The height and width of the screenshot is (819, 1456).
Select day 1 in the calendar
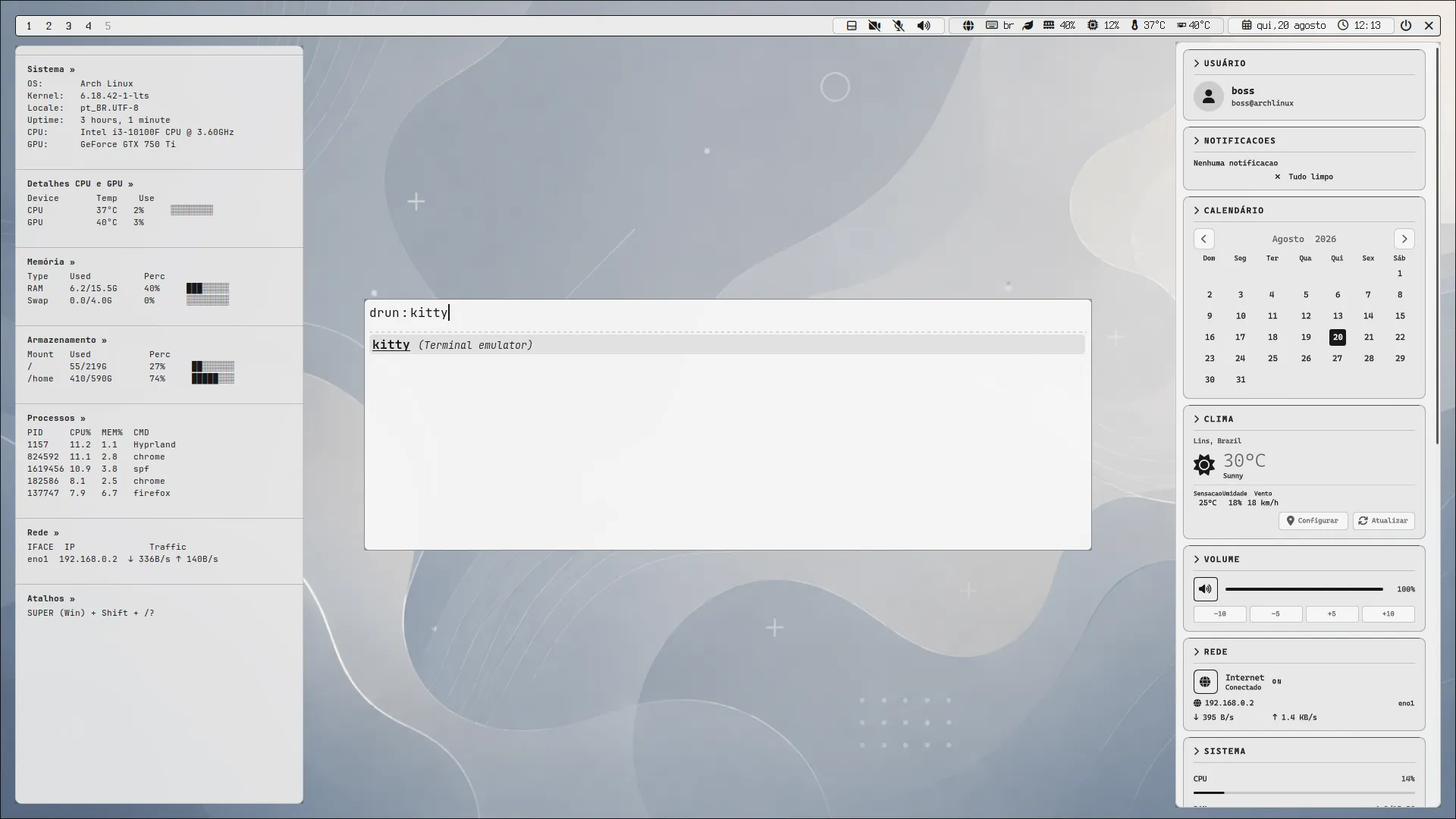pos(1400,274)
